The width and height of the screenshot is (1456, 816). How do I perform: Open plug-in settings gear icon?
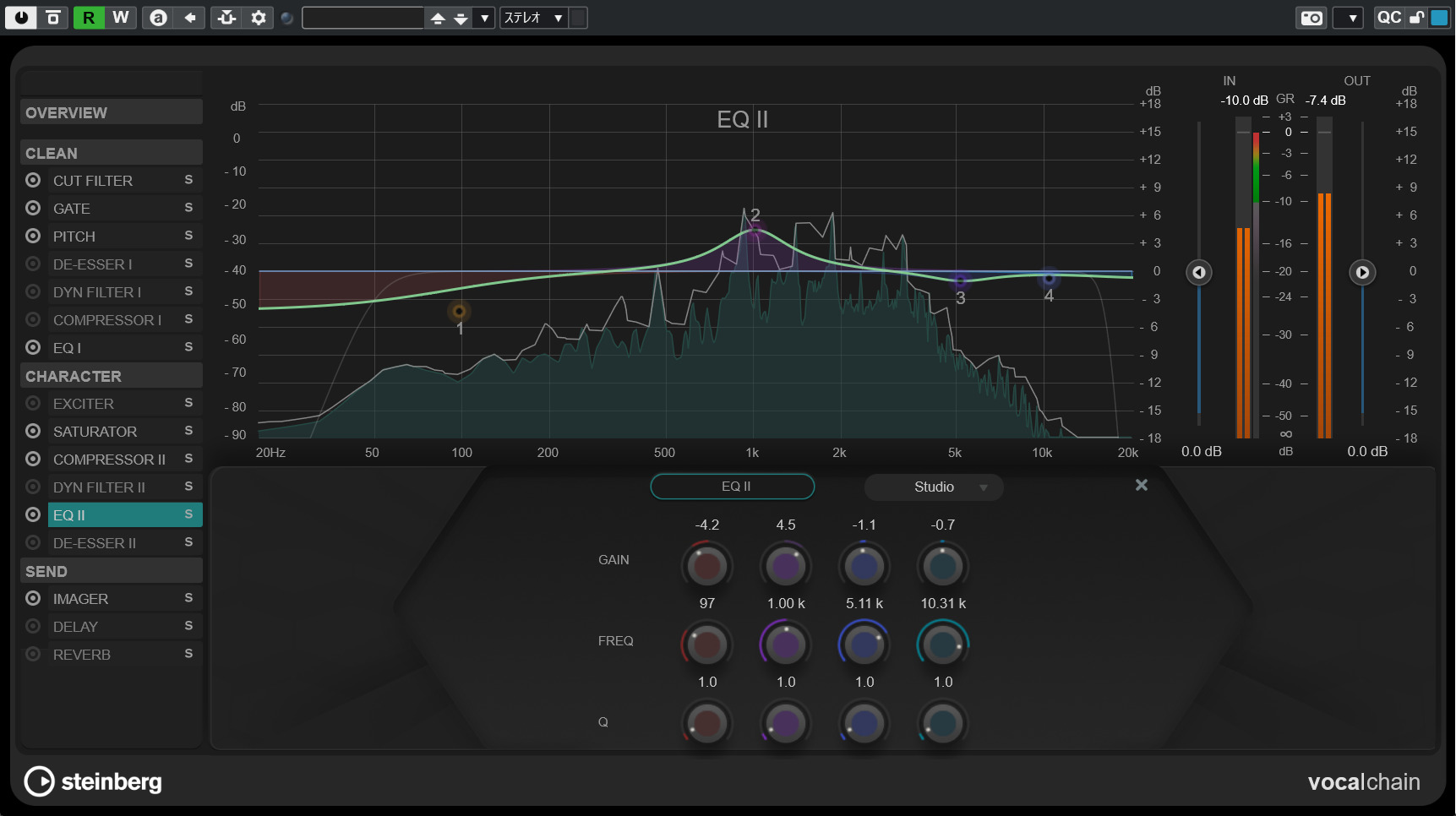coord(259,17)
